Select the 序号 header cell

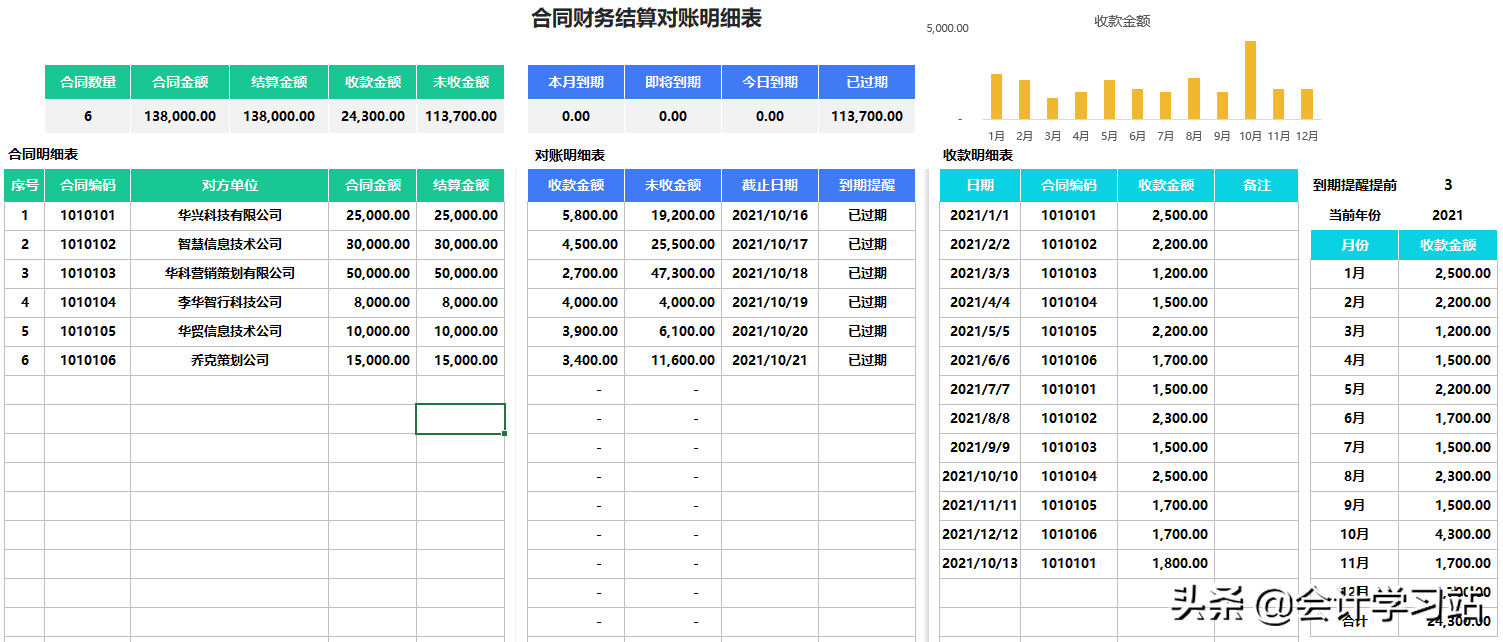pyautogui.click(x=24, y=185)
